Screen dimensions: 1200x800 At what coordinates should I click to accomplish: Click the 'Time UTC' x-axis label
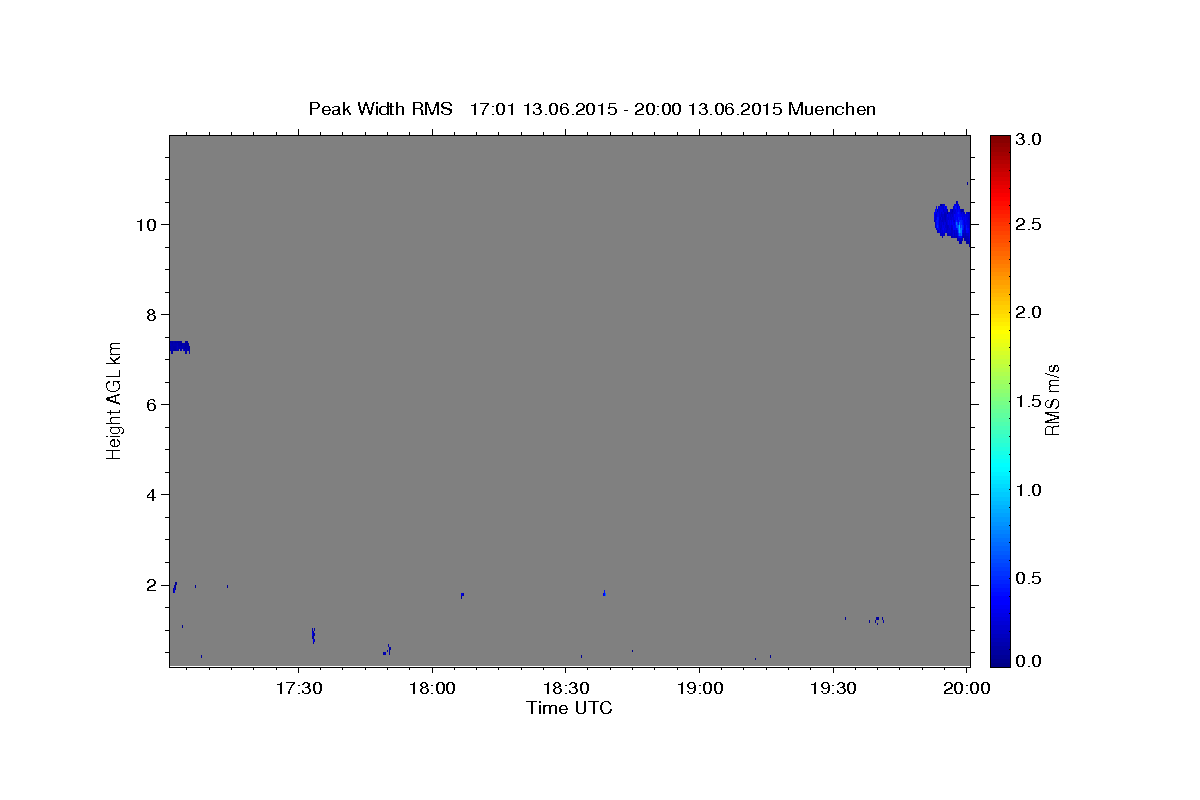coord(569,708)
